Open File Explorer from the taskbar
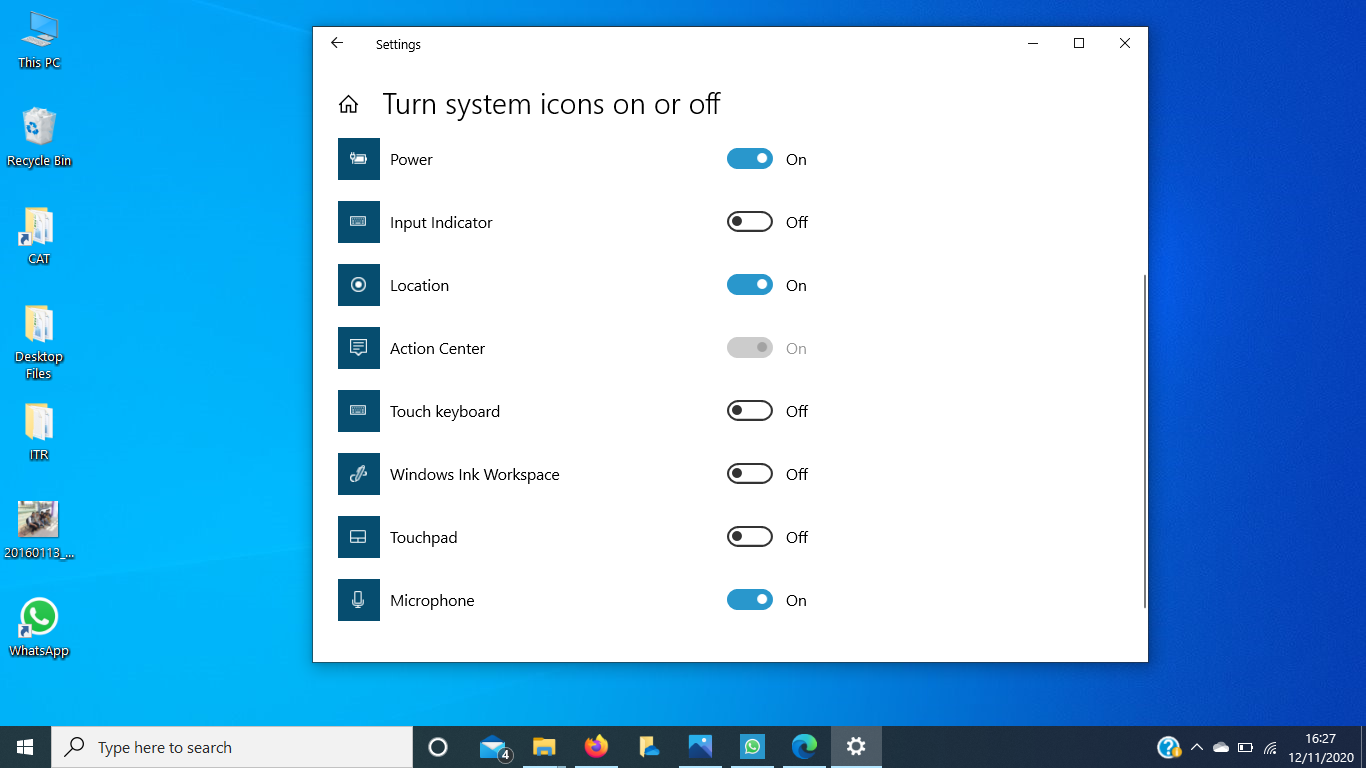The width and height of the screenshot is (1366, 768). coord(544,747)
